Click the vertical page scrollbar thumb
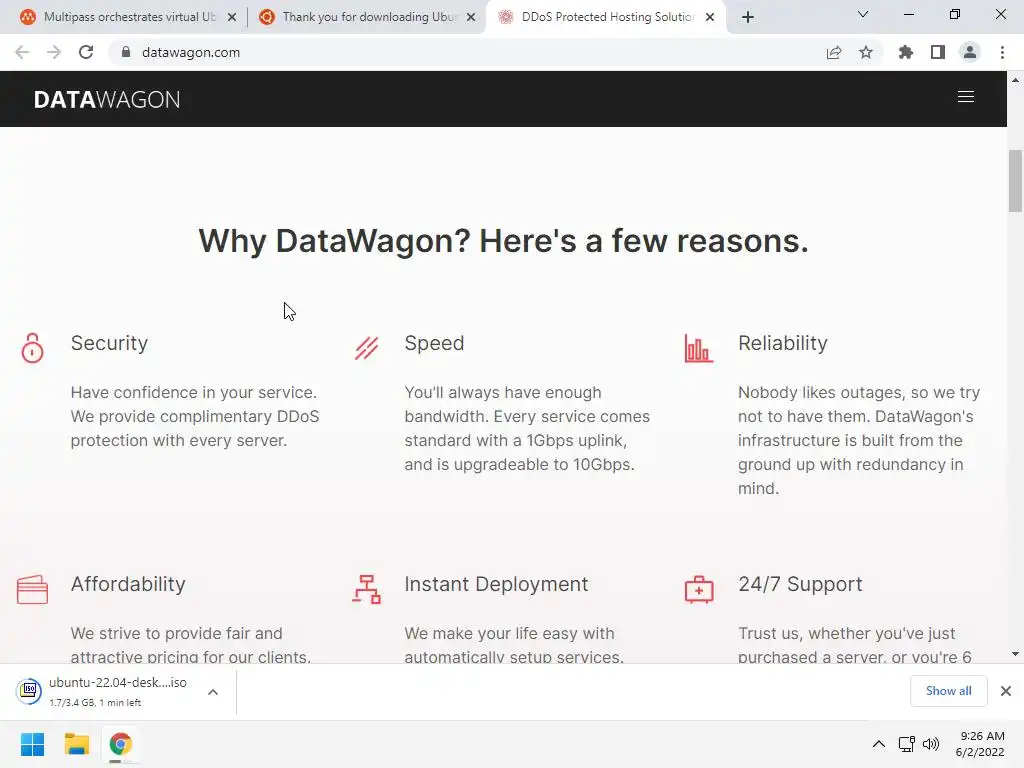The image size is (1024, 768). click(x=1015, y=181)
